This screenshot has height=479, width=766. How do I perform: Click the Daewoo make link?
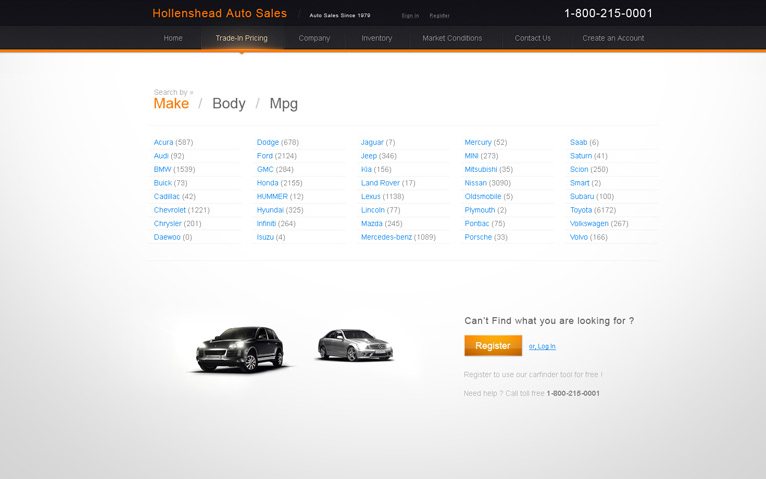tap(167, 237)
